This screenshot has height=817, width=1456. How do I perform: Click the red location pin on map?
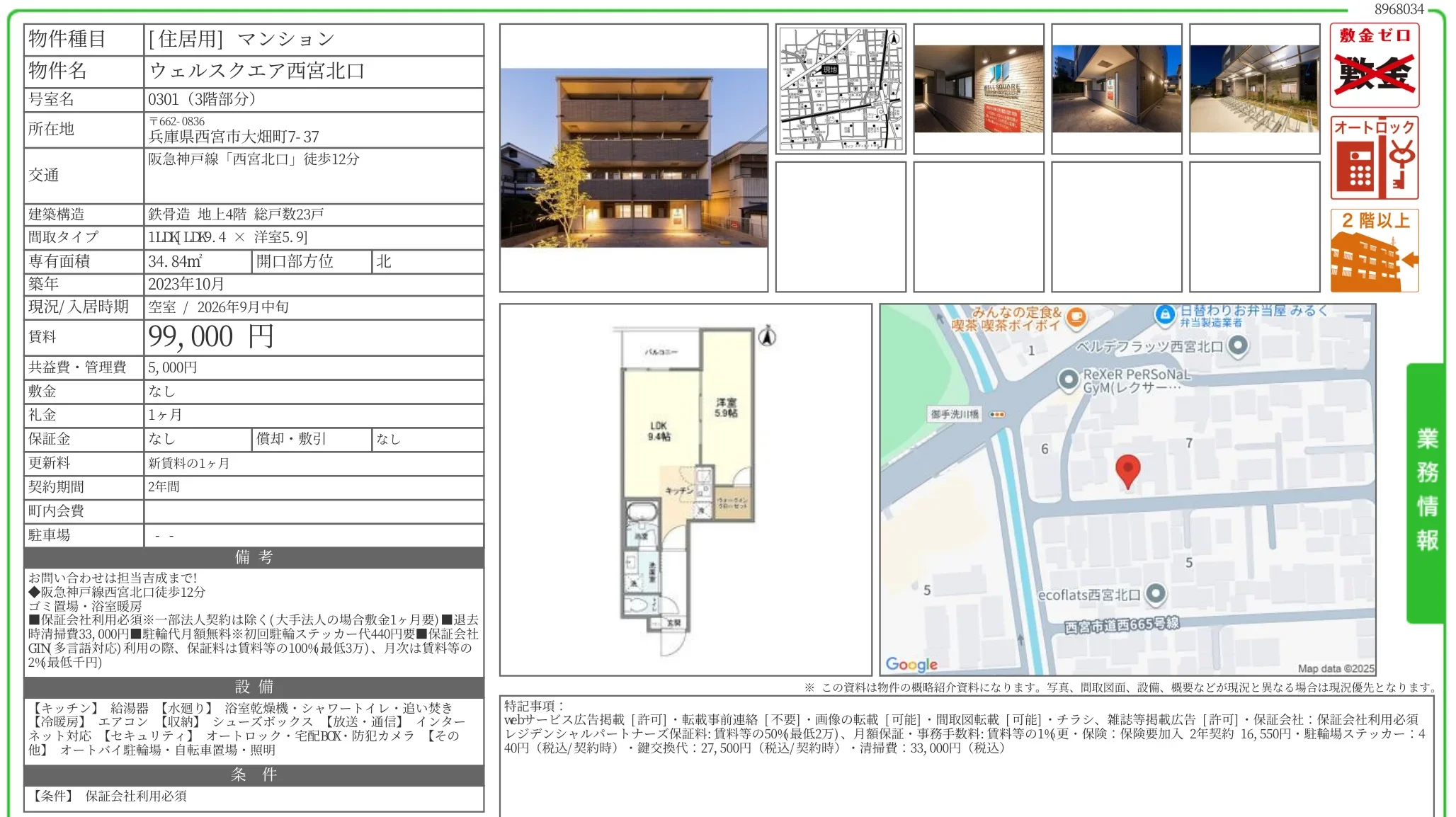1127,472
